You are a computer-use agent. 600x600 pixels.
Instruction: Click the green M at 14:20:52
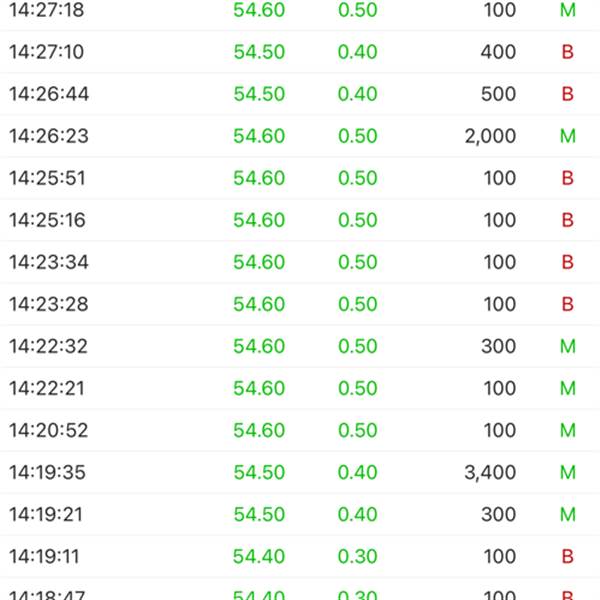coord(568,430)
